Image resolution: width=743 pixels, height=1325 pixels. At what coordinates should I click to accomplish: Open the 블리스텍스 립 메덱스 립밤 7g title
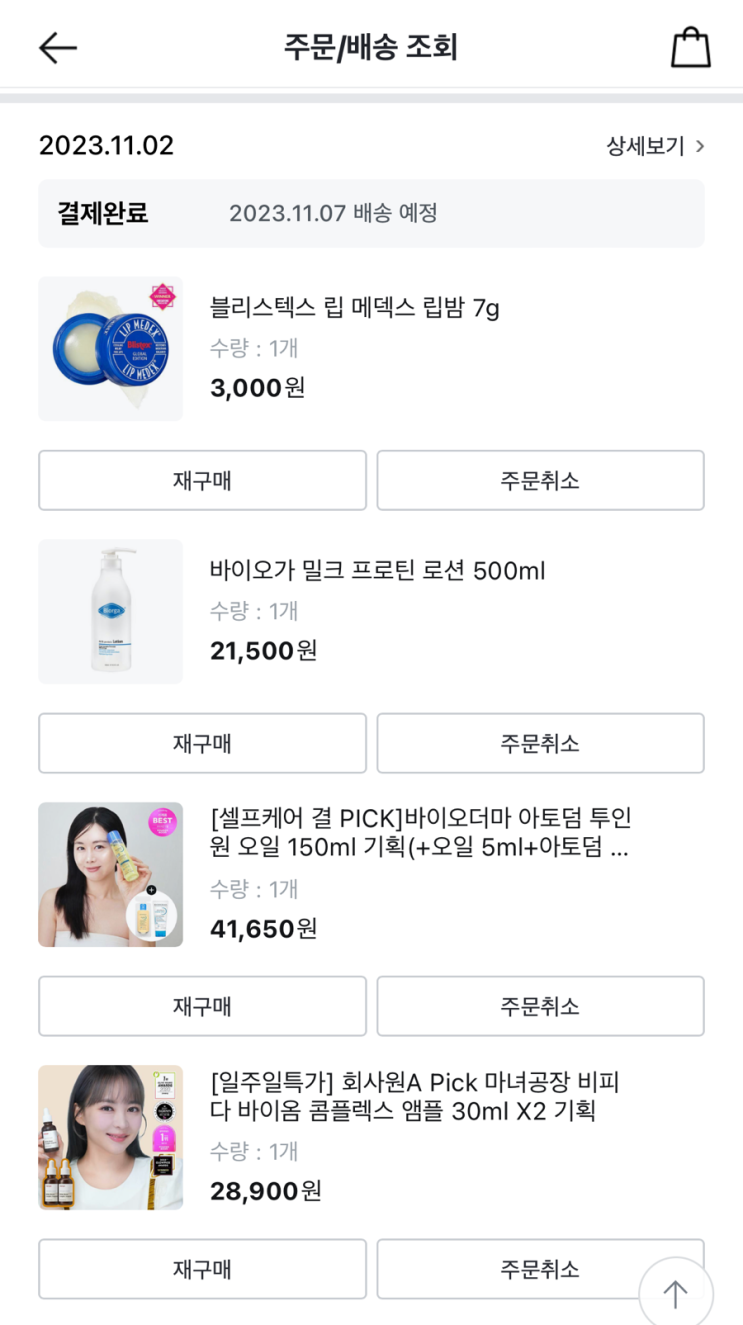[354, 307]
